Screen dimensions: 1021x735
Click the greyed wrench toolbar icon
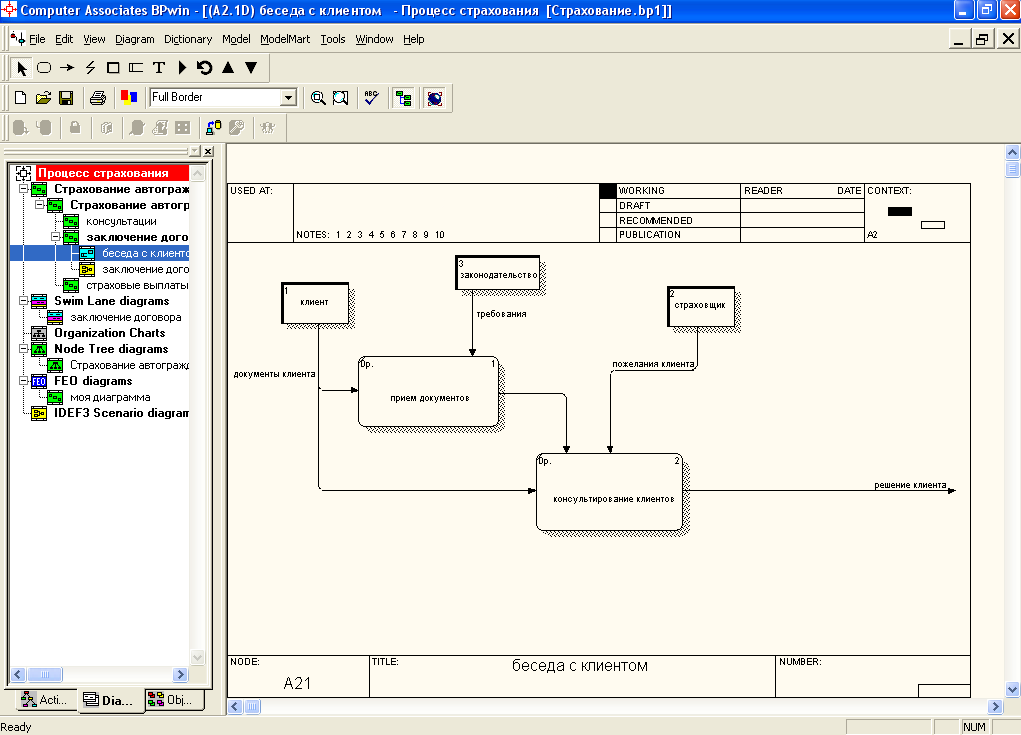point(236,128)
